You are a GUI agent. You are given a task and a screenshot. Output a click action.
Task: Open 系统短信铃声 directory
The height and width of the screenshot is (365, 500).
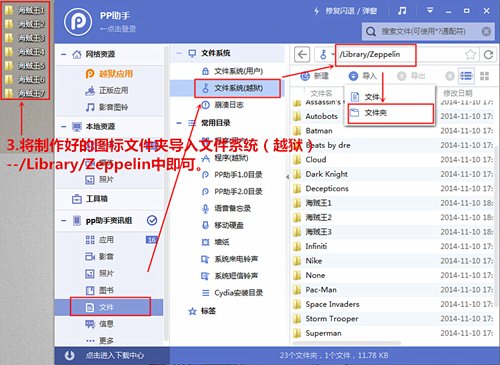230,276
